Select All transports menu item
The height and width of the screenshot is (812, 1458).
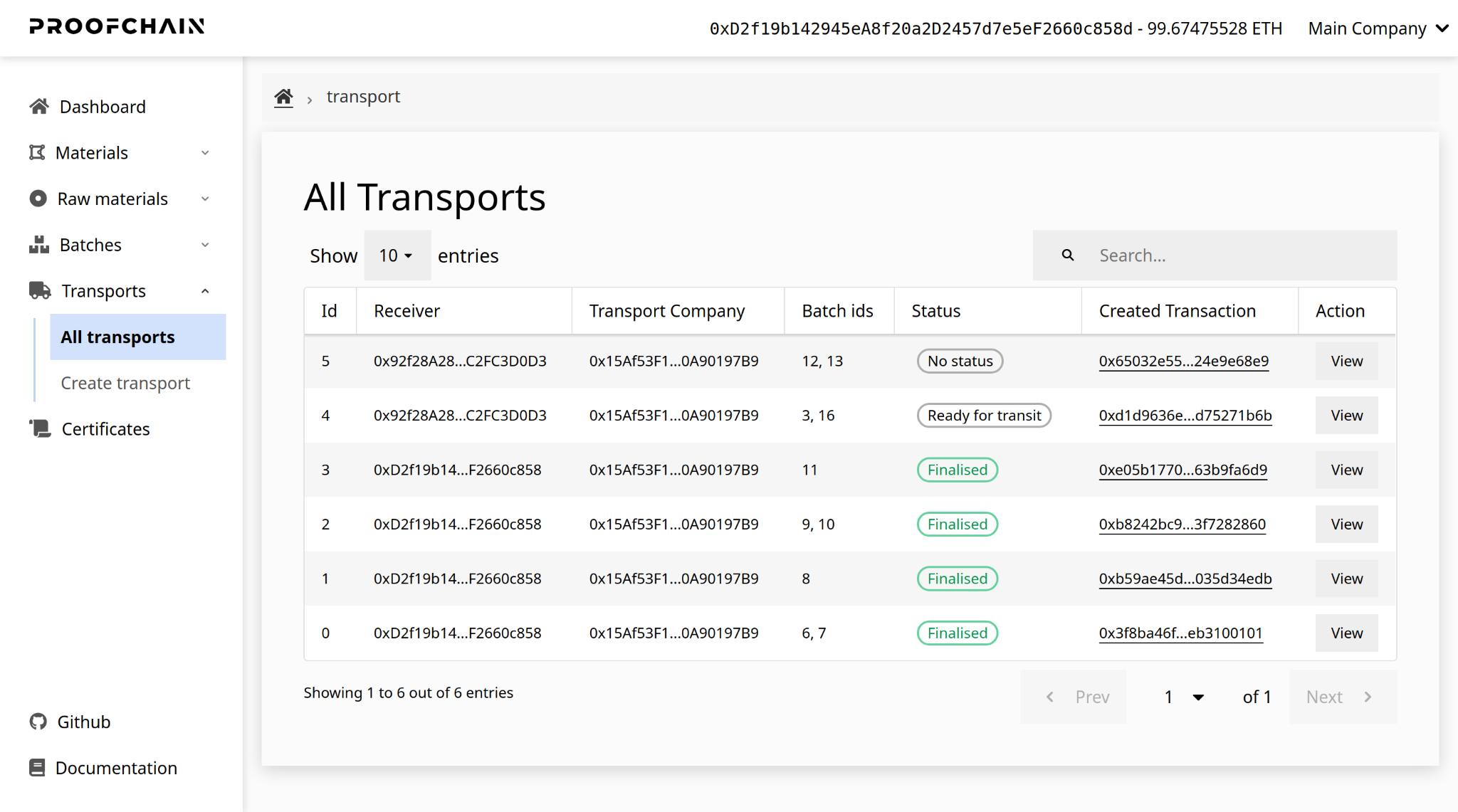click(x=138, y=337)
